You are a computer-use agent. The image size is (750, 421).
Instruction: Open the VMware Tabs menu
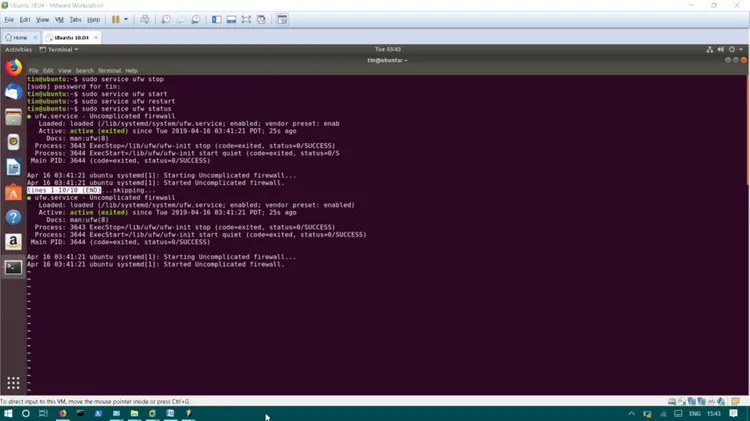76,20
